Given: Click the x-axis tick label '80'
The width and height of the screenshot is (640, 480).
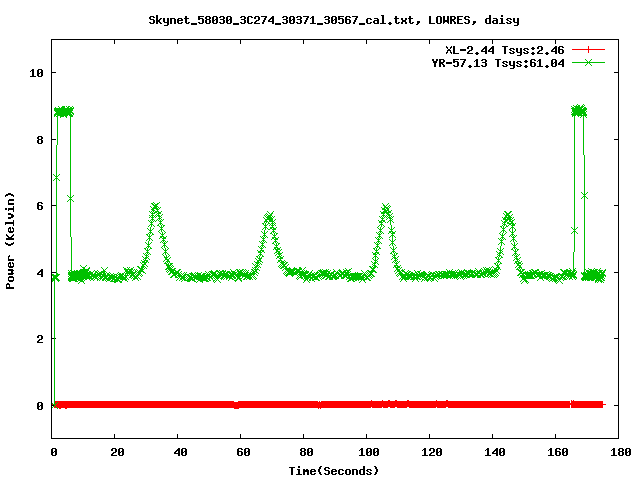Looking at the screenshot, I should click(x=306, y=452).
